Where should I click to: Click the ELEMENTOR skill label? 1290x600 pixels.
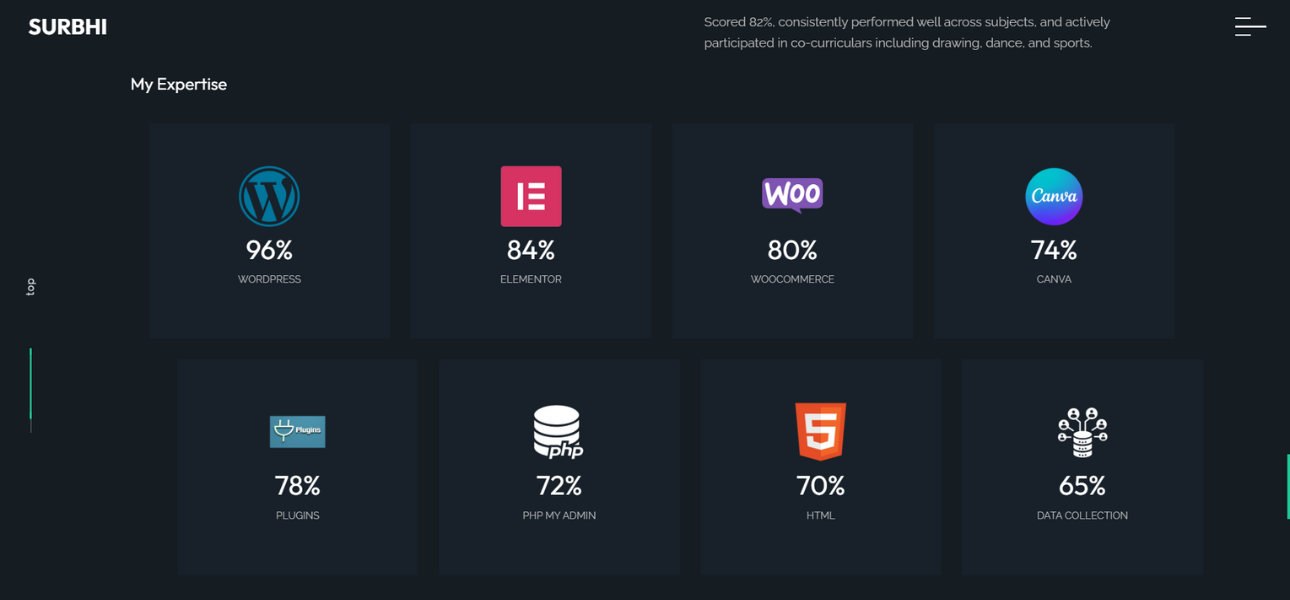[x=531, y=280]
